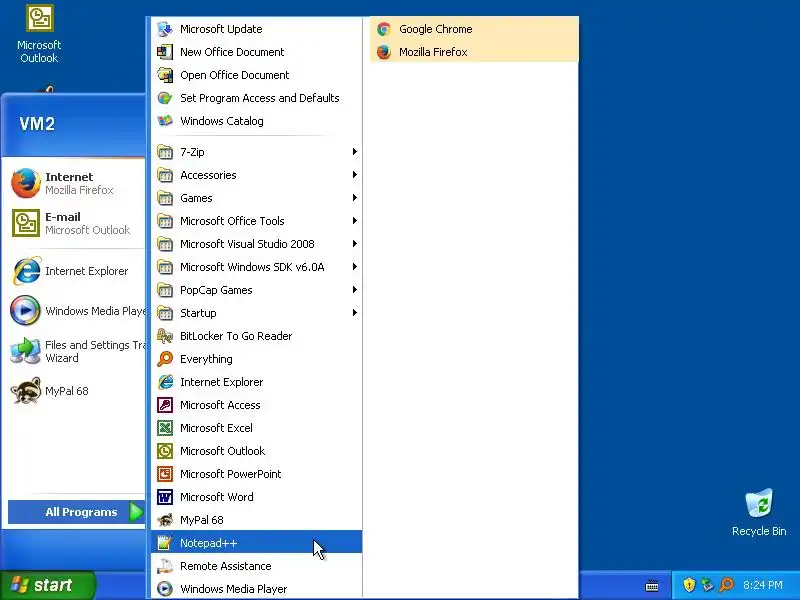The width and height of the screenshot is (800, 600).
Task: Click the Microsoft Update icon
Action: [x=165, y=29]
